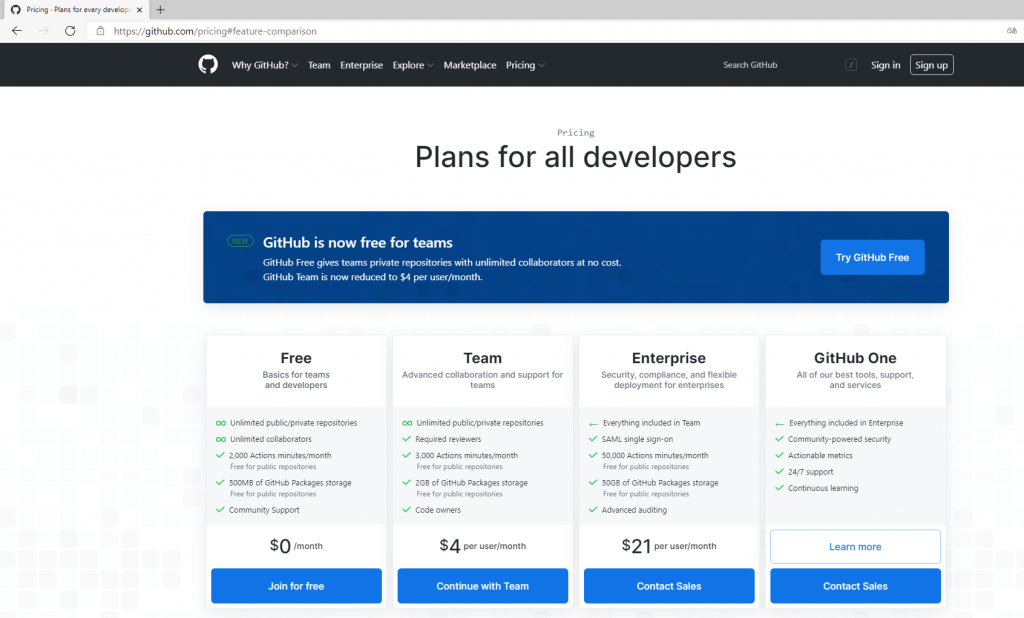Viewport: 1024px width, 618px height.
Task: Click the translate icon at address bar end
Action: pyautogui.click(x=1012, y=31)
